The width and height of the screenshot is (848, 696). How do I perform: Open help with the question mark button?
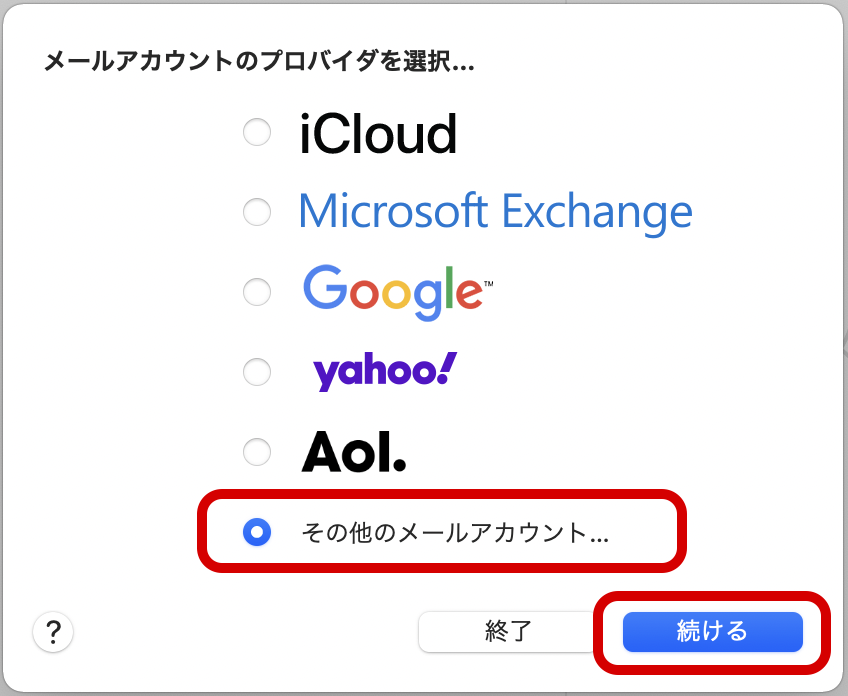(x=54, y=631)
